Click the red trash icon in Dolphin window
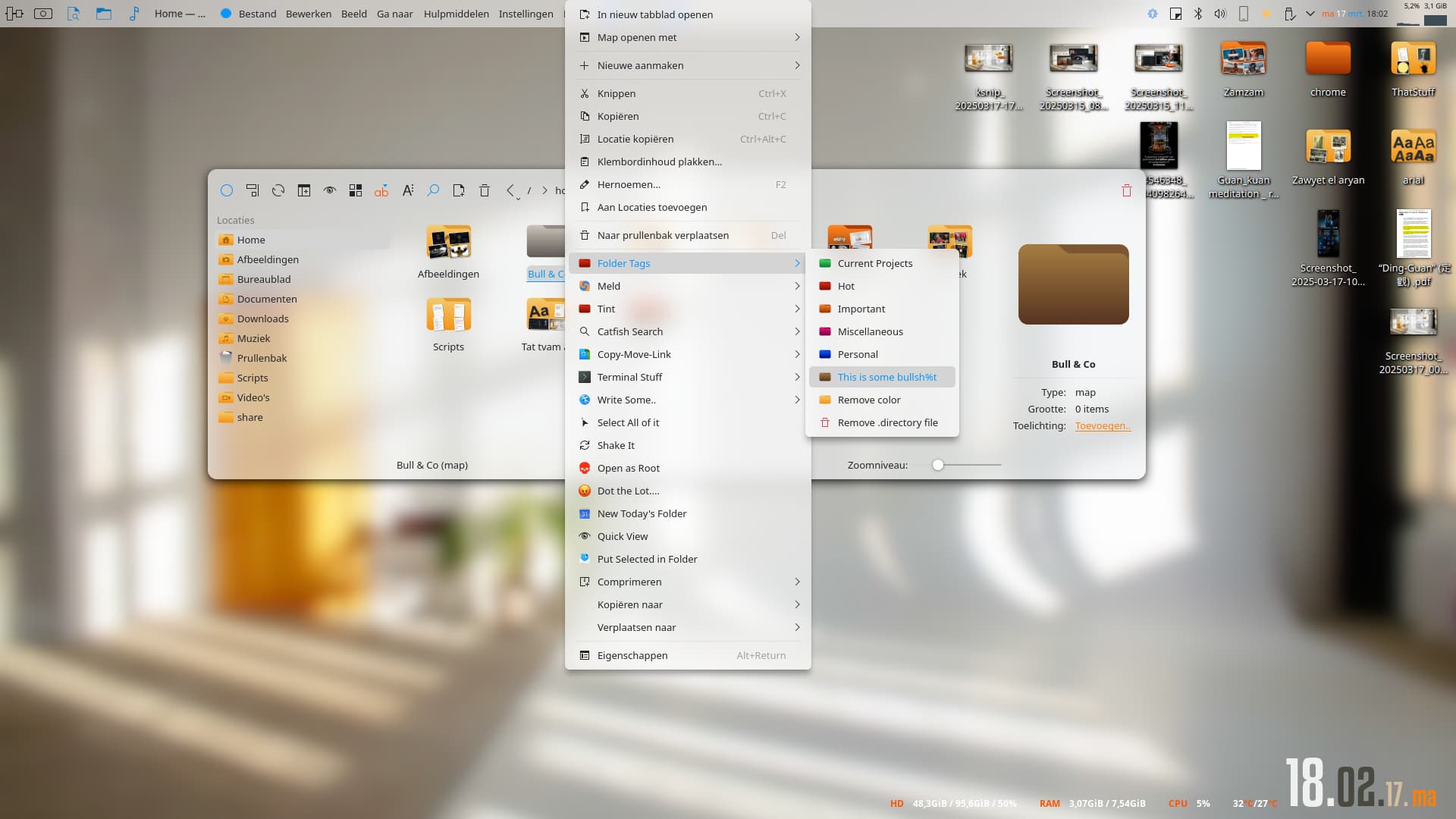This screenshot has width=1456, height=819. (x=1127, y=190)
